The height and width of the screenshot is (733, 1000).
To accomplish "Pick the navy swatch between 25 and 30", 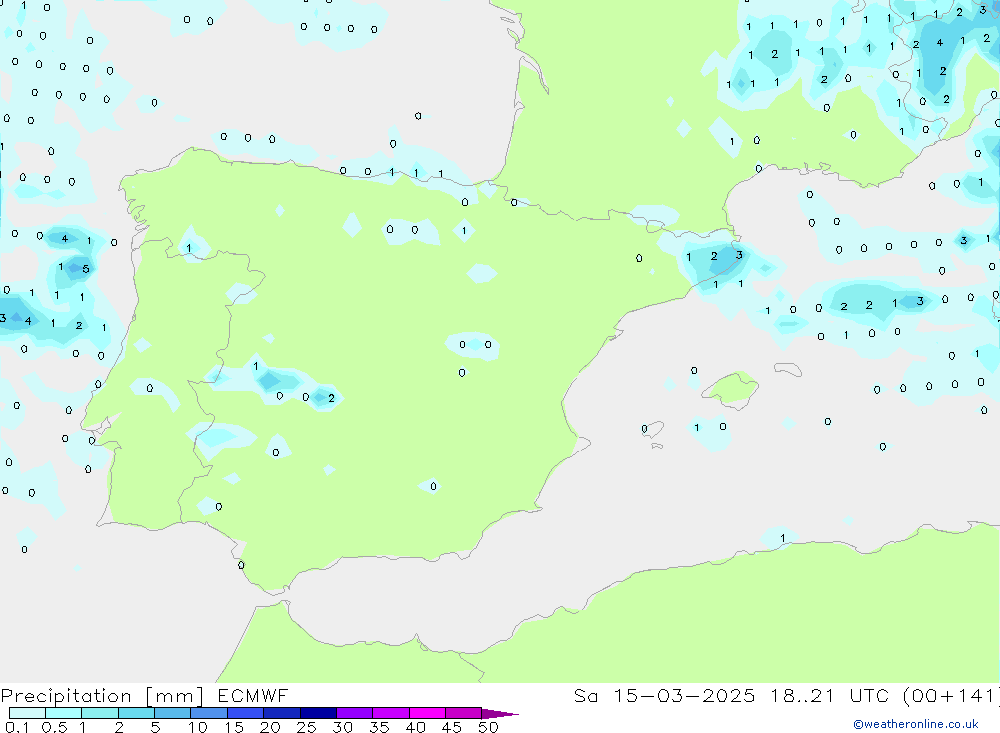I will point(318,713).
